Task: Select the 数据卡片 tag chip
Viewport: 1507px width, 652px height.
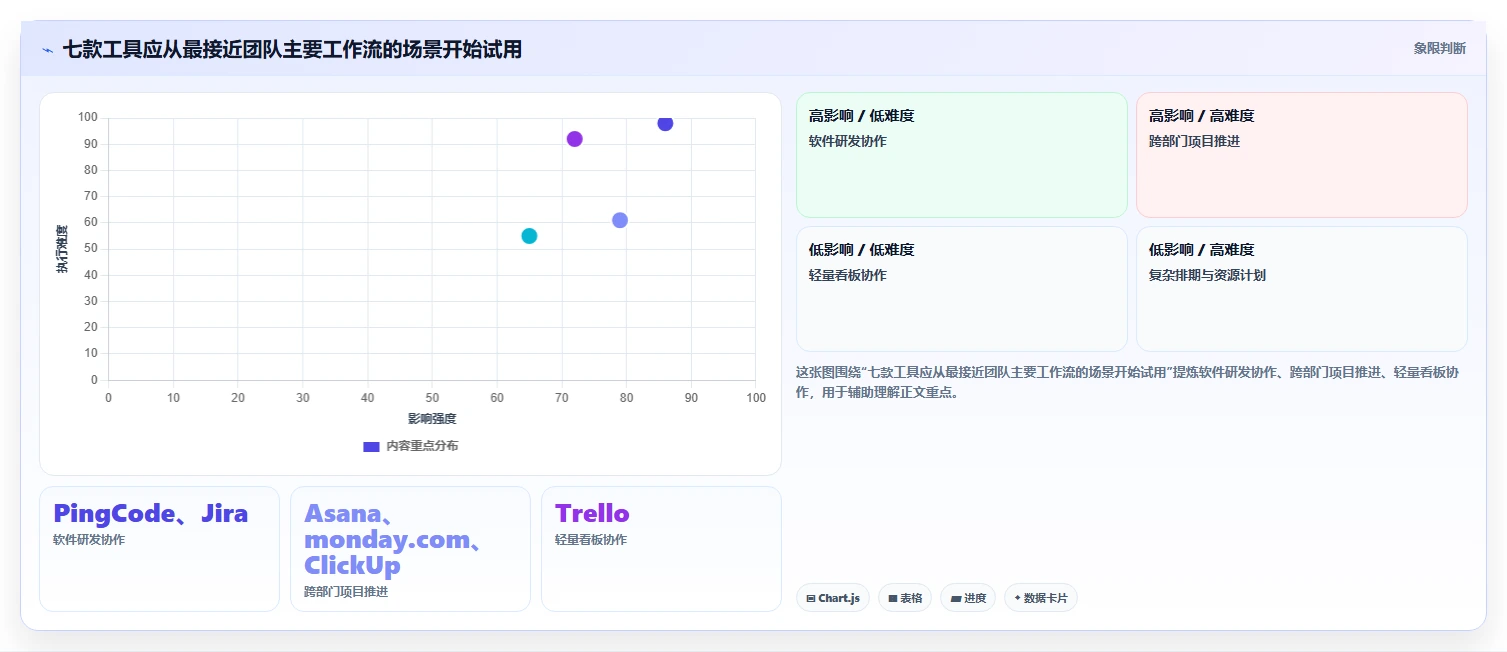Action: (x=1041, y=598)
